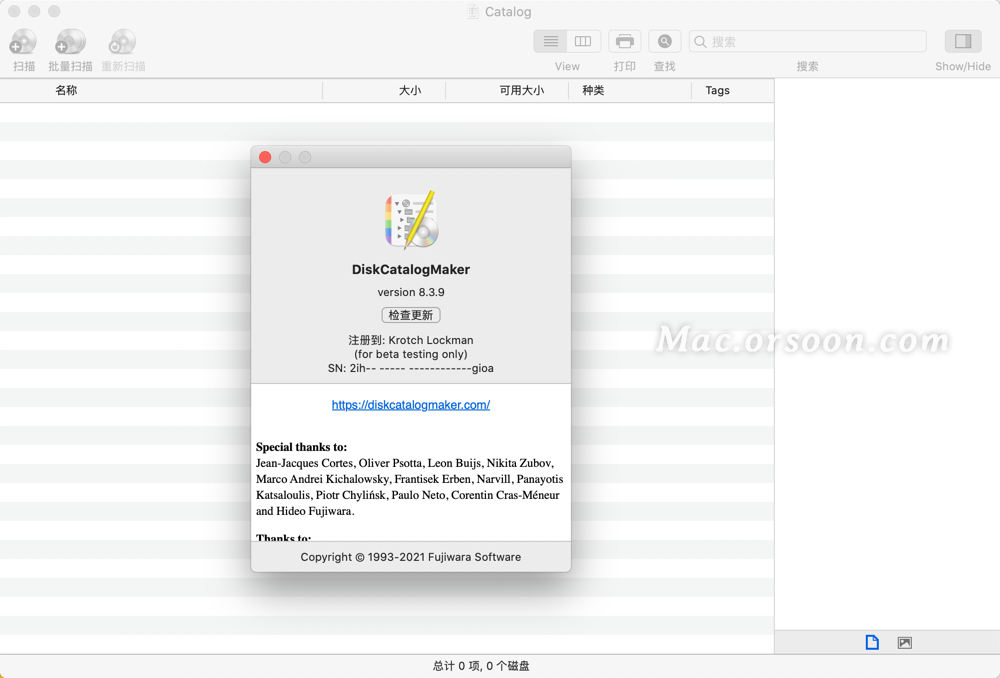Select the Tags column header
This screenshot has width=1000, height=678.
click(717, 90)
